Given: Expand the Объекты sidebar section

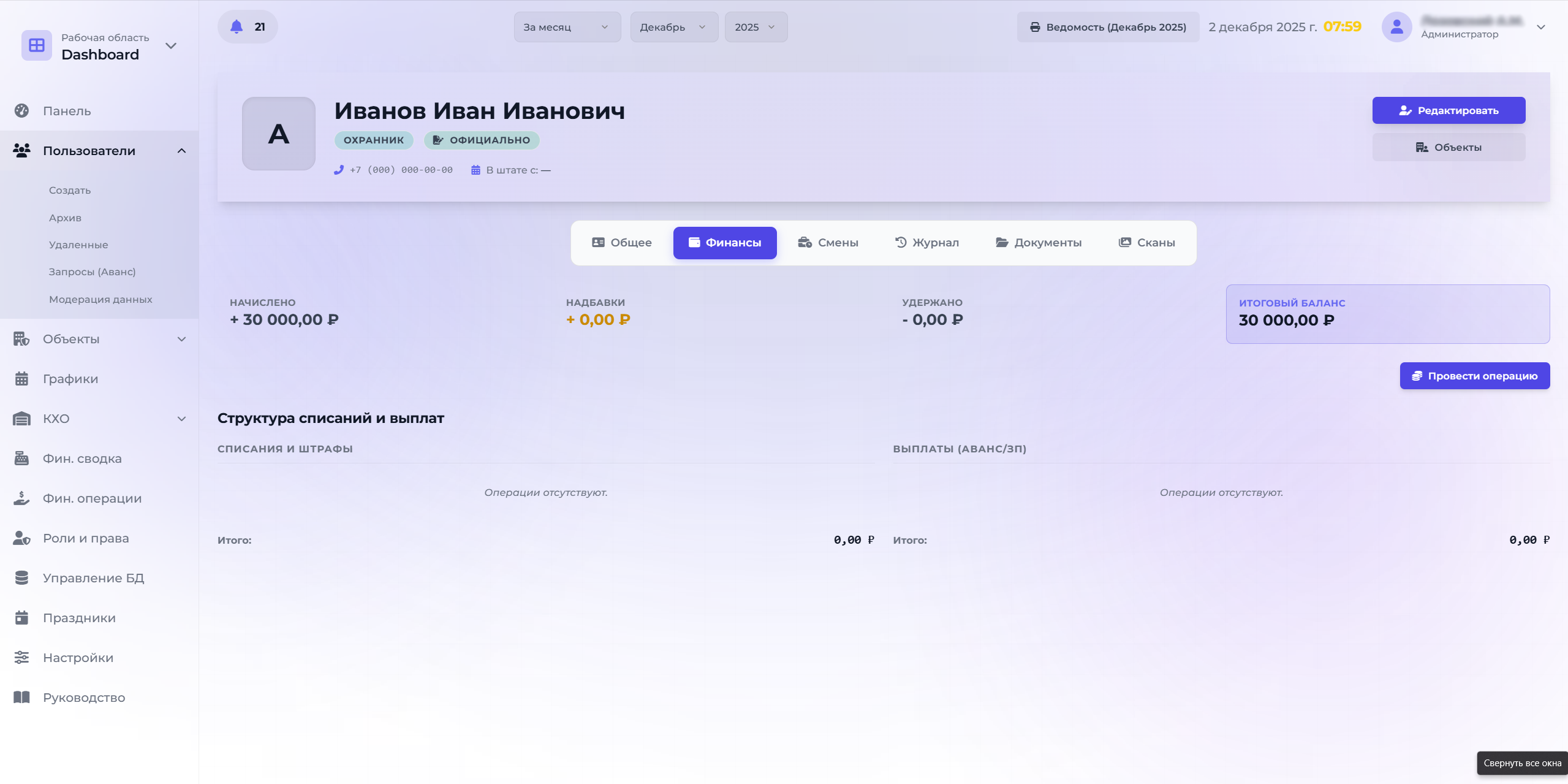Looking at the screenshot, I should pyautogui.click(x=181, y=339).
